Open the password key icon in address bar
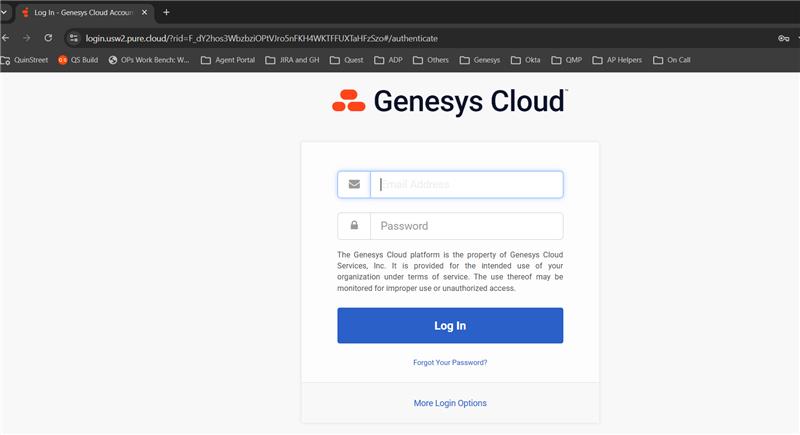This screenshot has width=800, height=435. coord(784,38)
